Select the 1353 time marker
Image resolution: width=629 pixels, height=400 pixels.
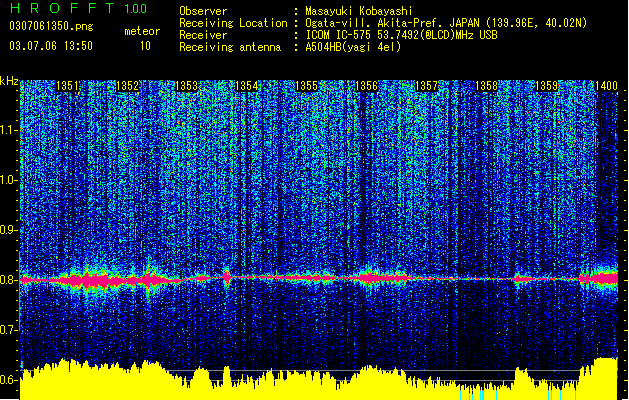pos(187,86)
